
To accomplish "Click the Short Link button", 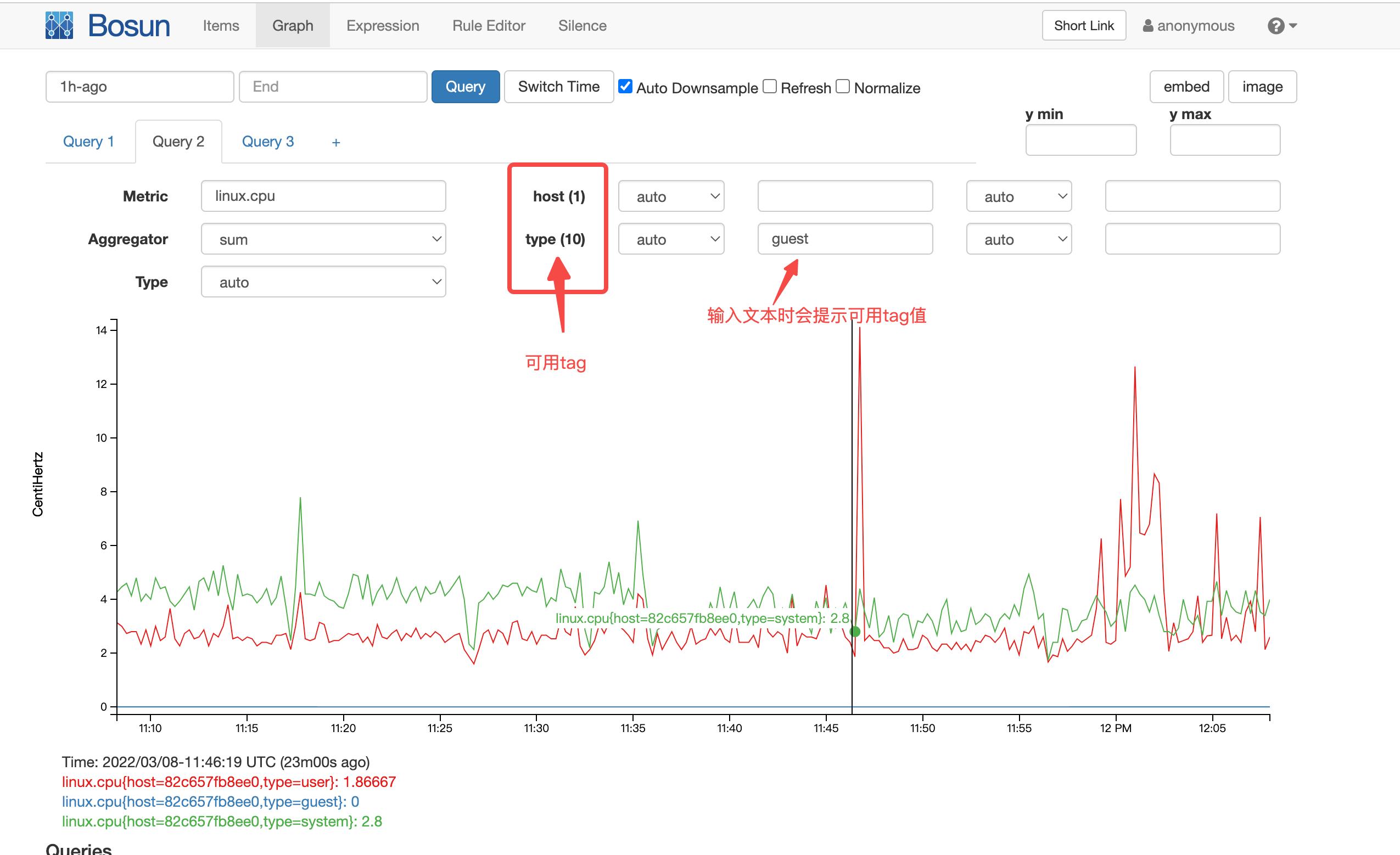I will (x=1084, y=26).
